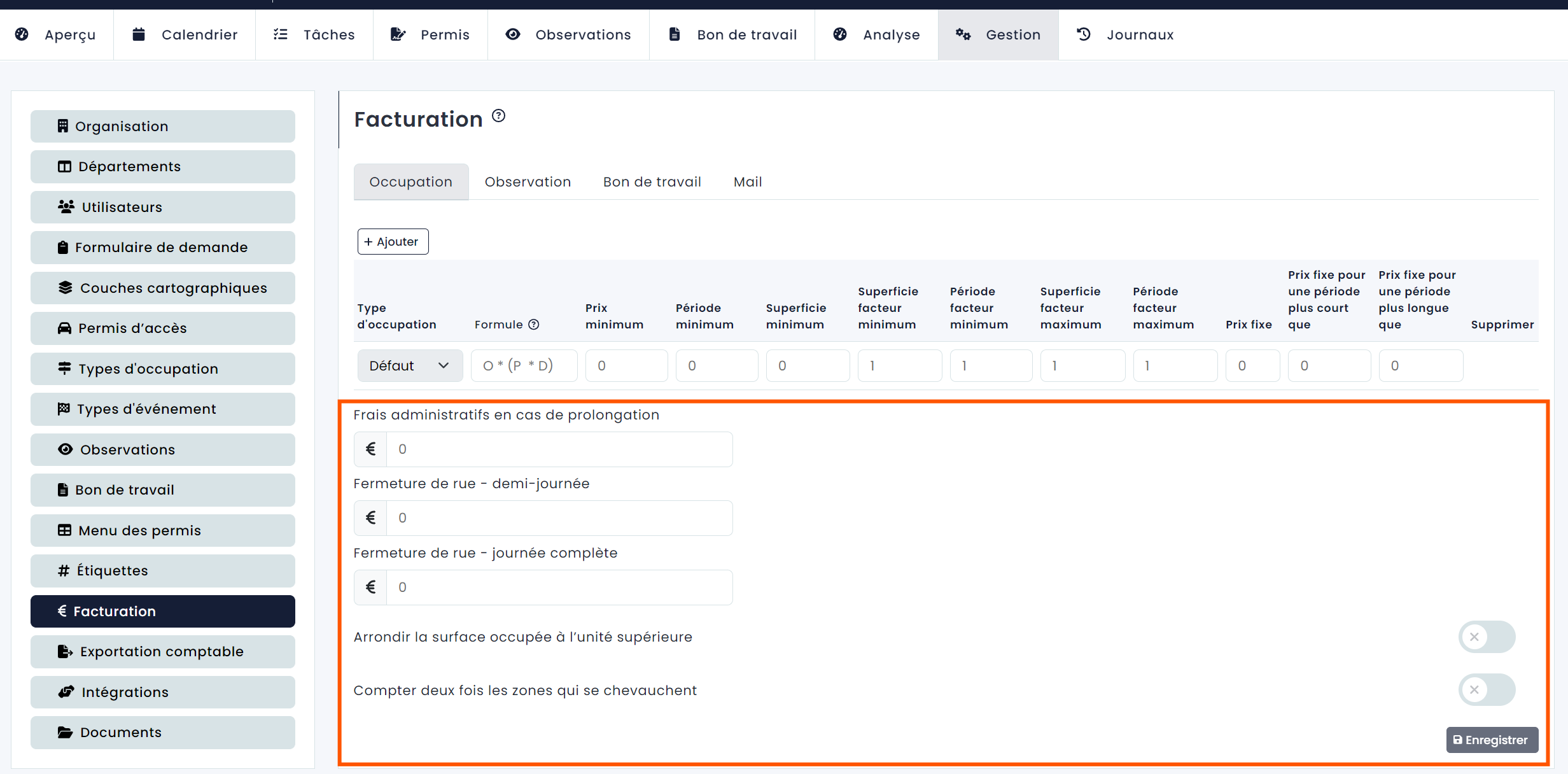Viewport: 1568px width, 774px height.
Task: Click the Couches cartographiques layers icon
Action: [65, 288]
